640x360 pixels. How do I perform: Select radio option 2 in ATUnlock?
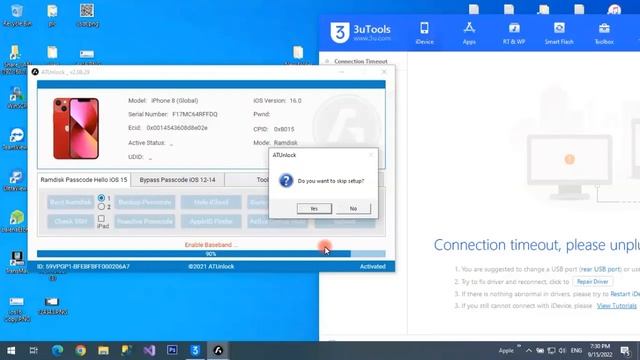(x=101, y=207)
